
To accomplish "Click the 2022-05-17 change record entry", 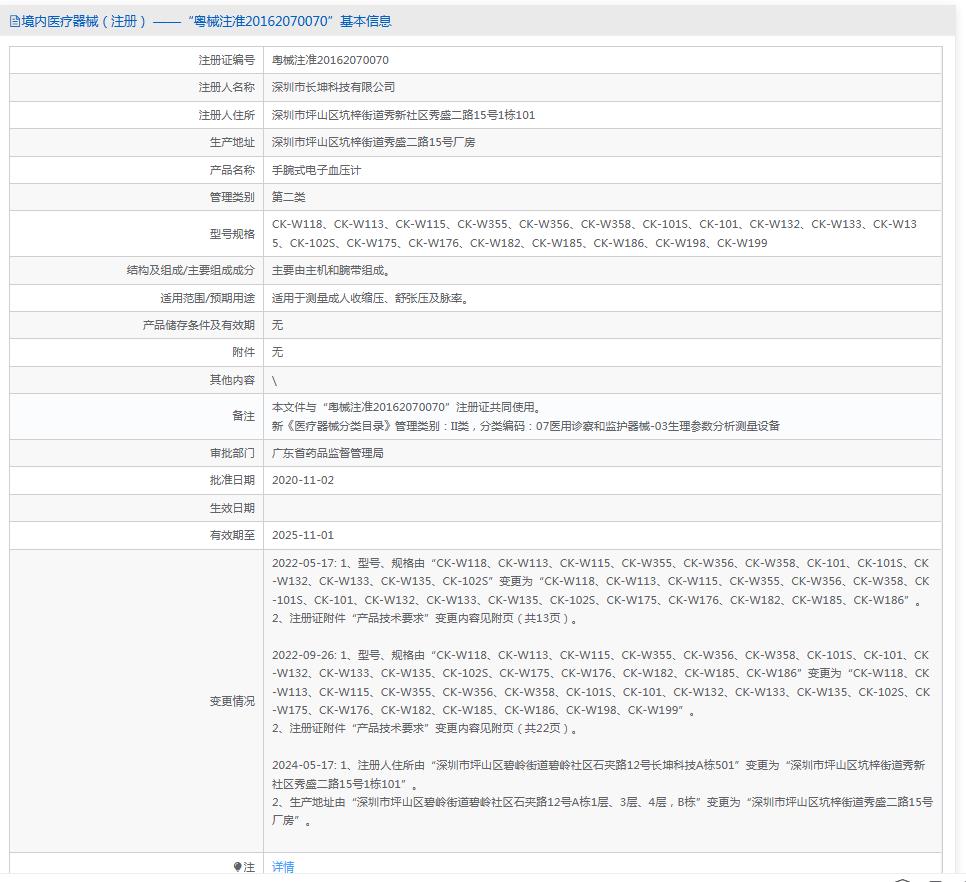I will 600,590.
